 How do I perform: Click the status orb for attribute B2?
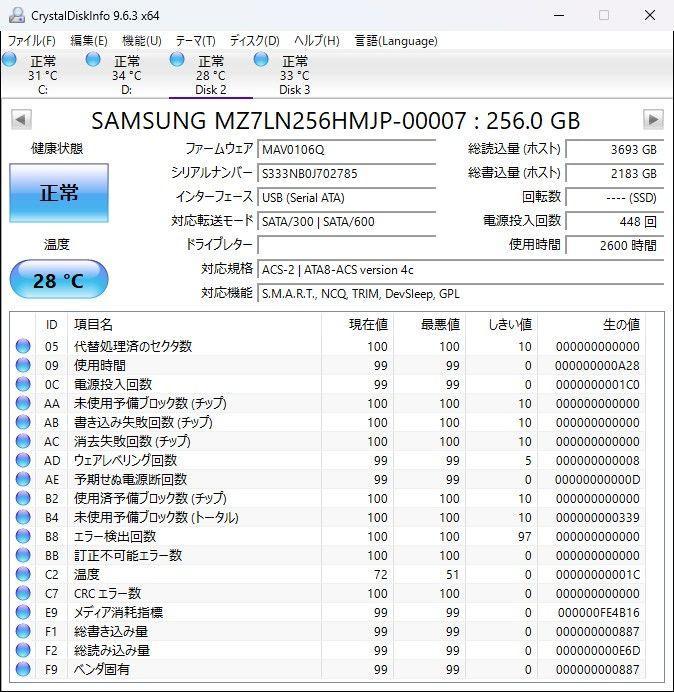(x=23, y=498)
